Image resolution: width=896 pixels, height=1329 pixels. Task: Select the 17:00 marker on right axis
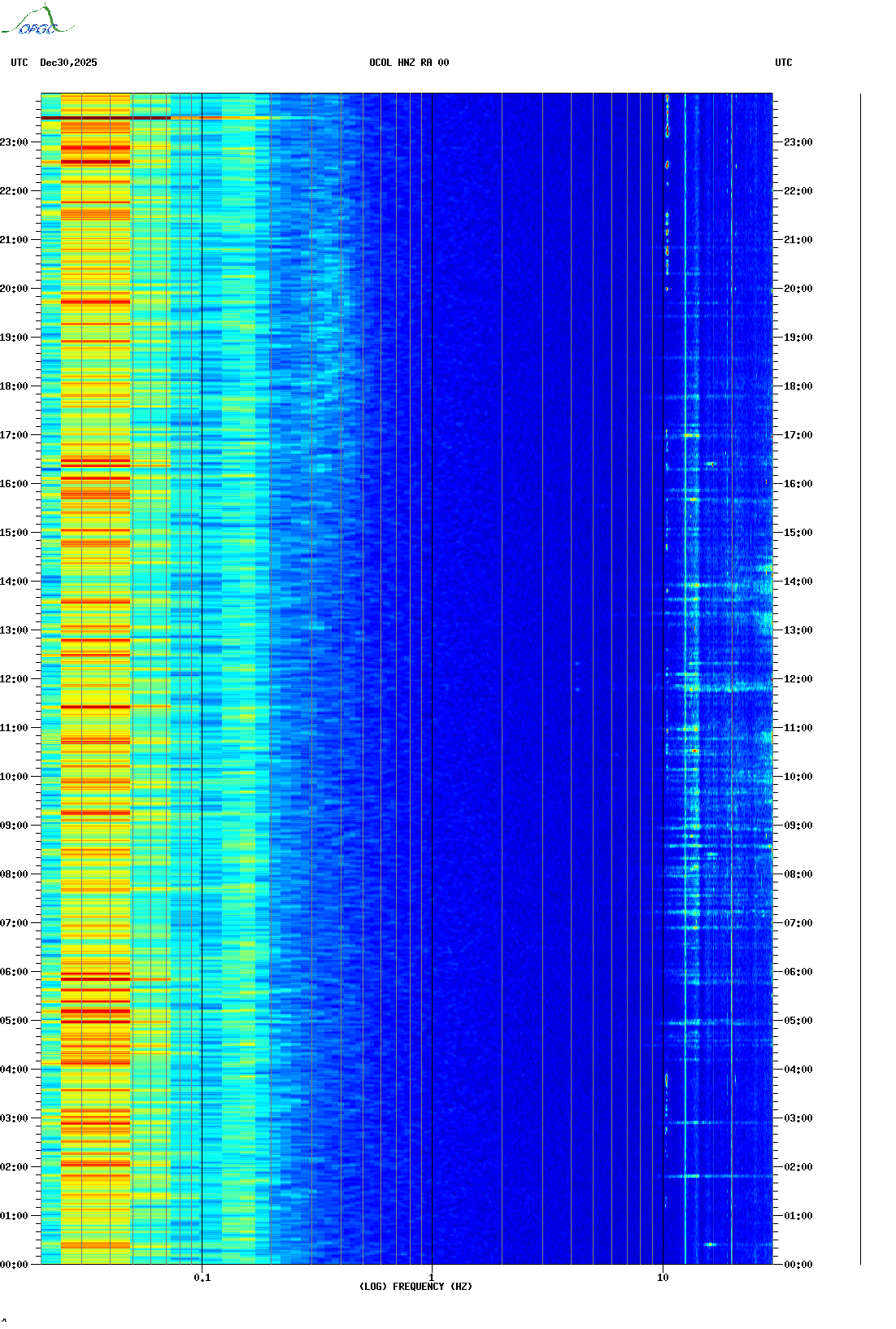(x=798, y=435)
